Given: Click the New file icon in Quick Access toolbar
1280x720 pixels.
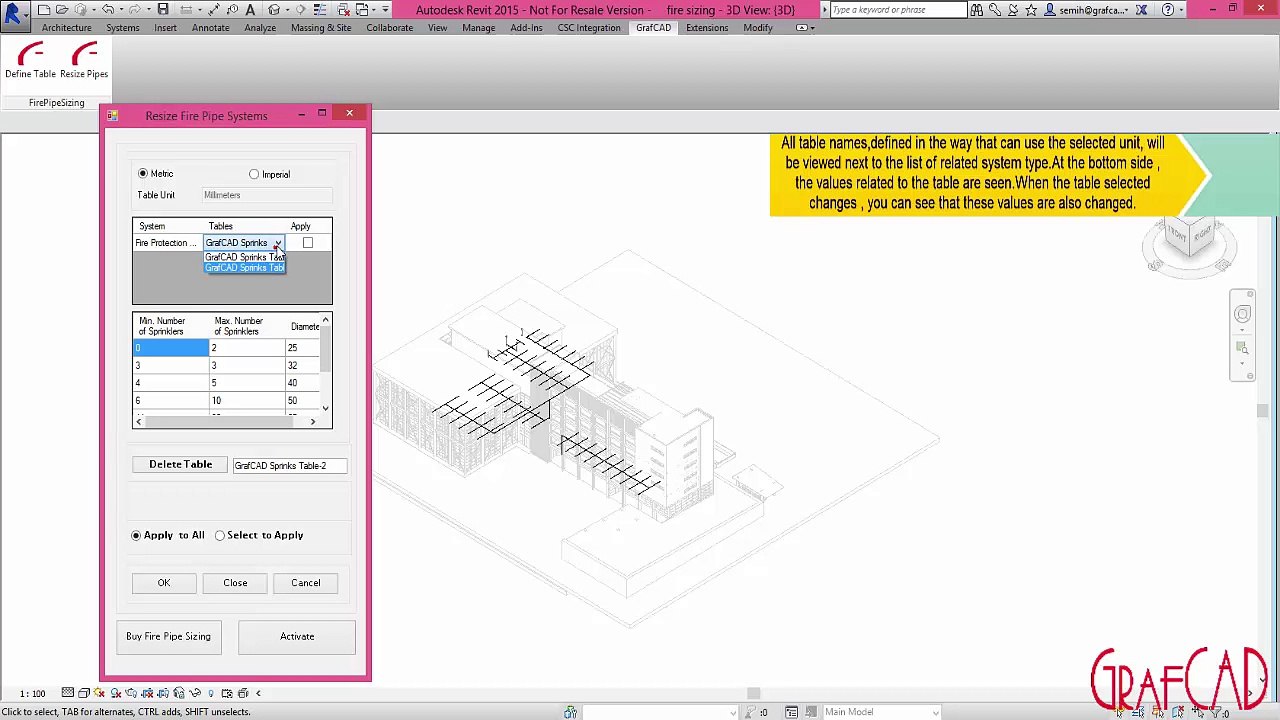Looking at the screenshot, I should (44, 10).
